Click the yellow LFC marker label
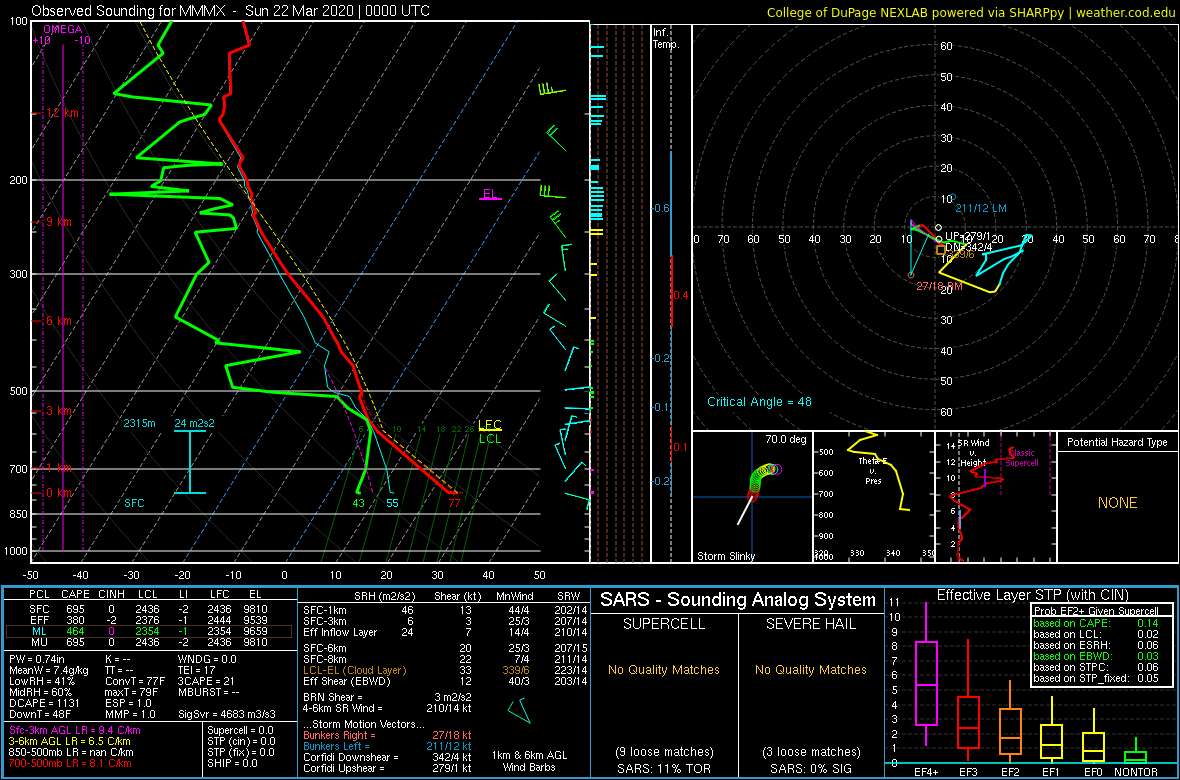Image resolution: width=1180 pixels, height=780 pixels. click(490, 425)
